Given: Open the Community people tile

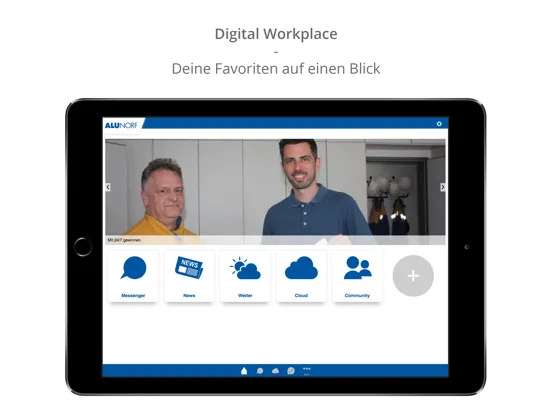Looking at the screenshot, I should tap(357, 276).
